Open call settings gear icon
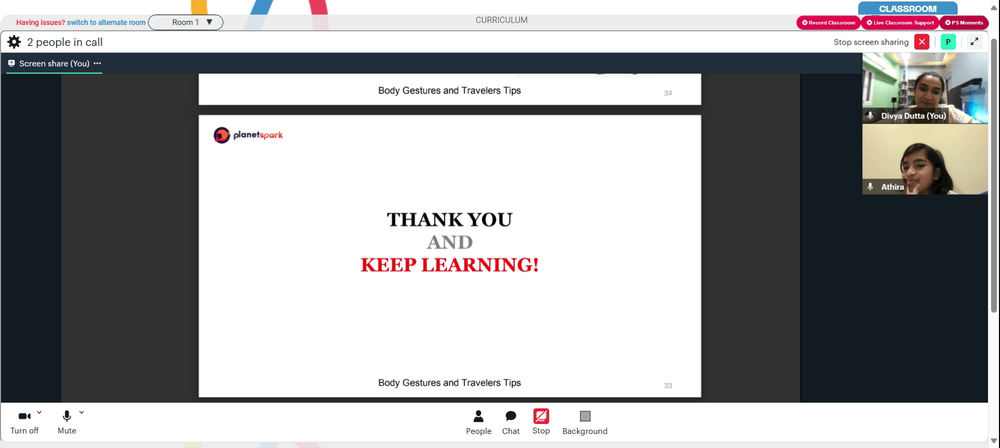 pos(14,42)
